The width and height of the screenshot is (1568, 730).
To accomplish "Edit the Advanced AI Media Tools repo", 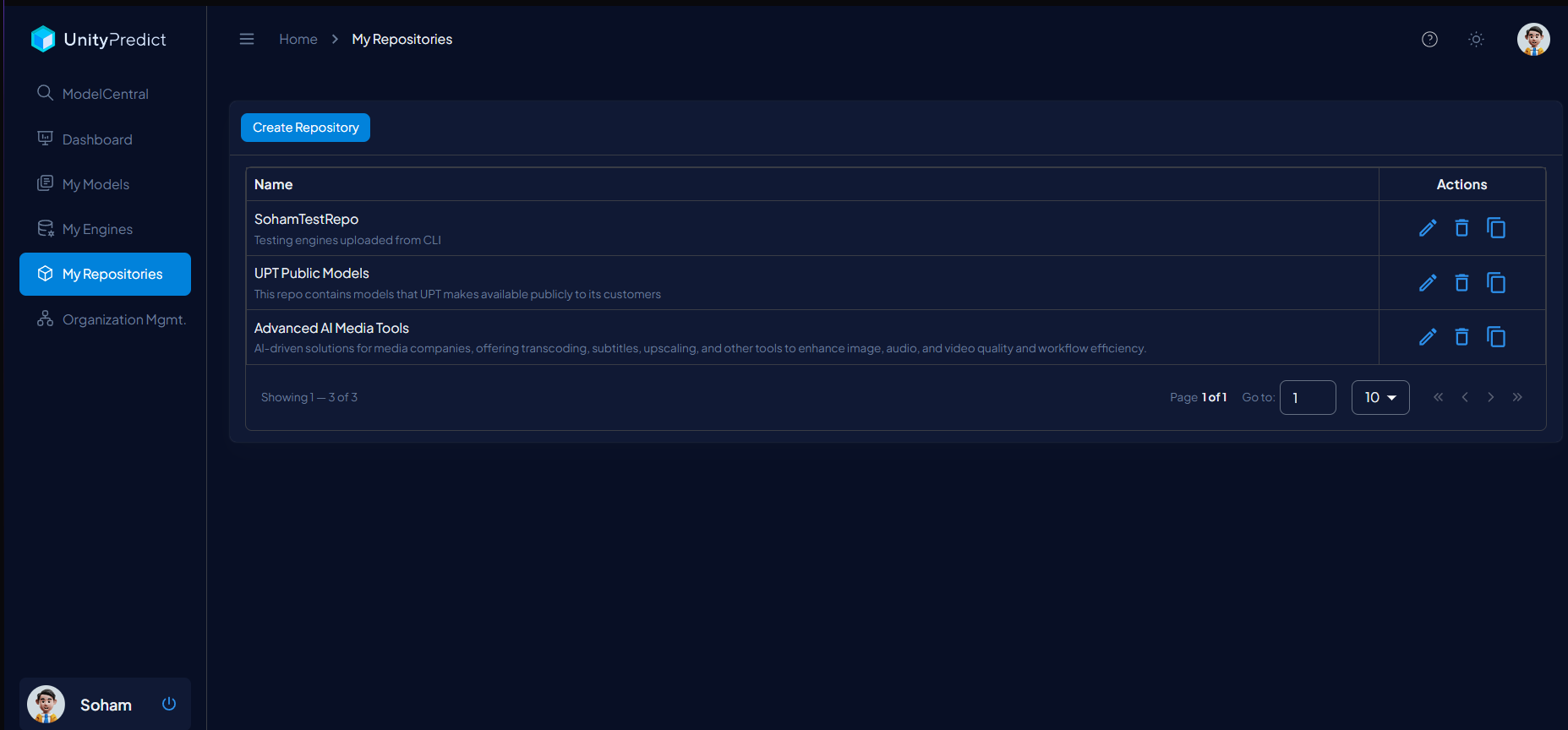I will point(1428,337).
